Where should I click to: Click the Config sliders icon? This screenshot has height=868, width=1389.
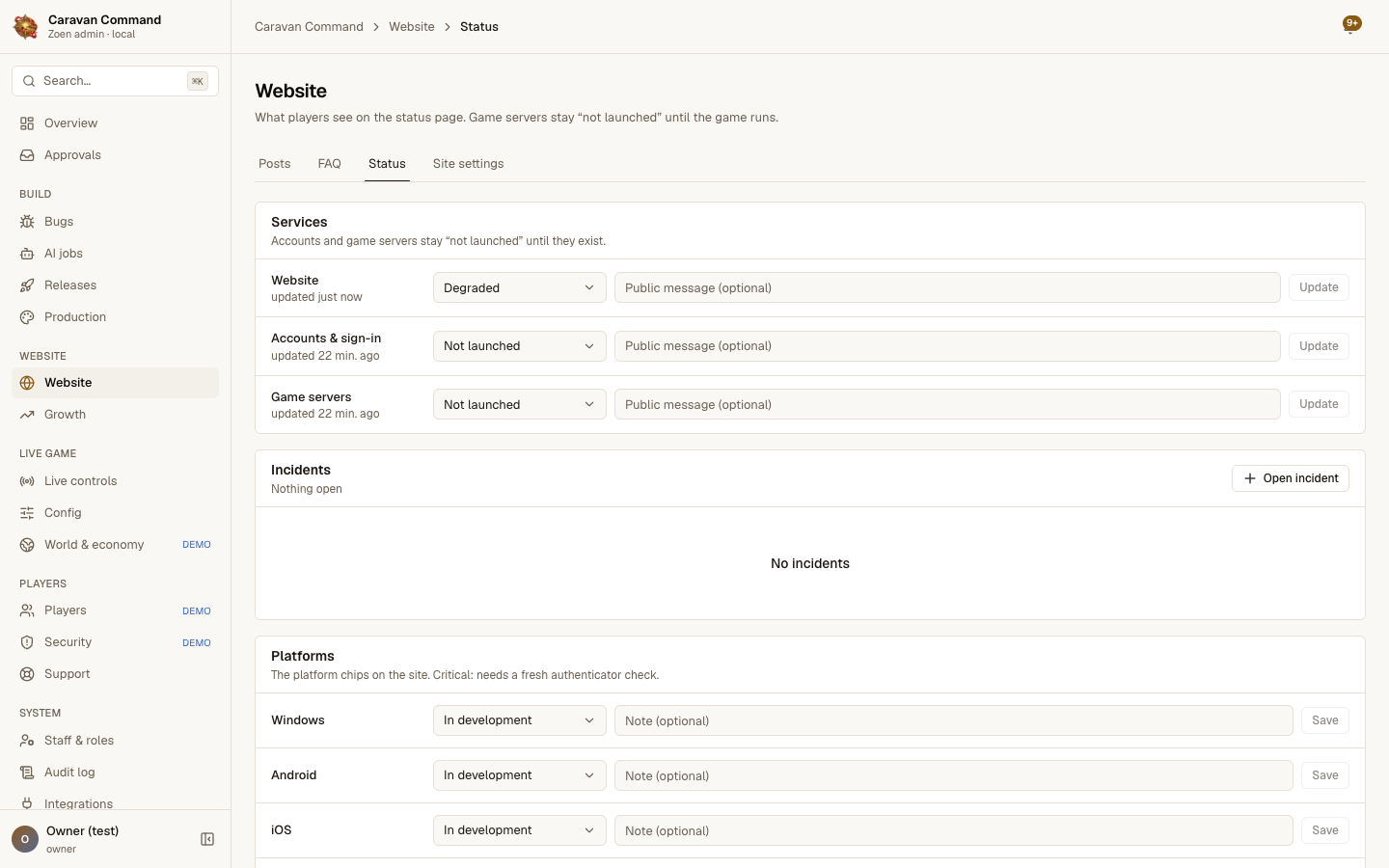(x=27, y=513)
